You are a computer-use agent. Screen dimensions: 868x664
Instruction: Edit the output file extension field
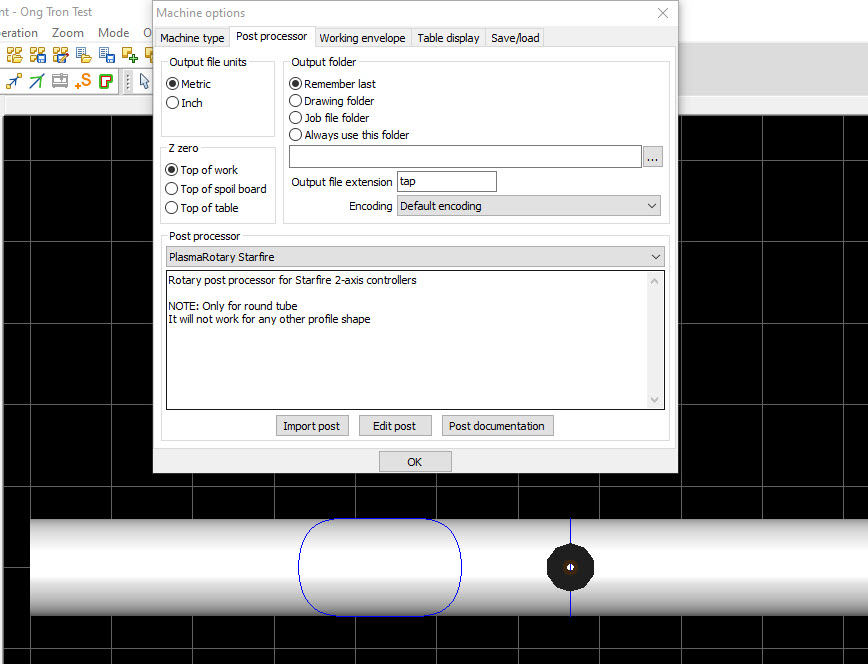point(446,181)
